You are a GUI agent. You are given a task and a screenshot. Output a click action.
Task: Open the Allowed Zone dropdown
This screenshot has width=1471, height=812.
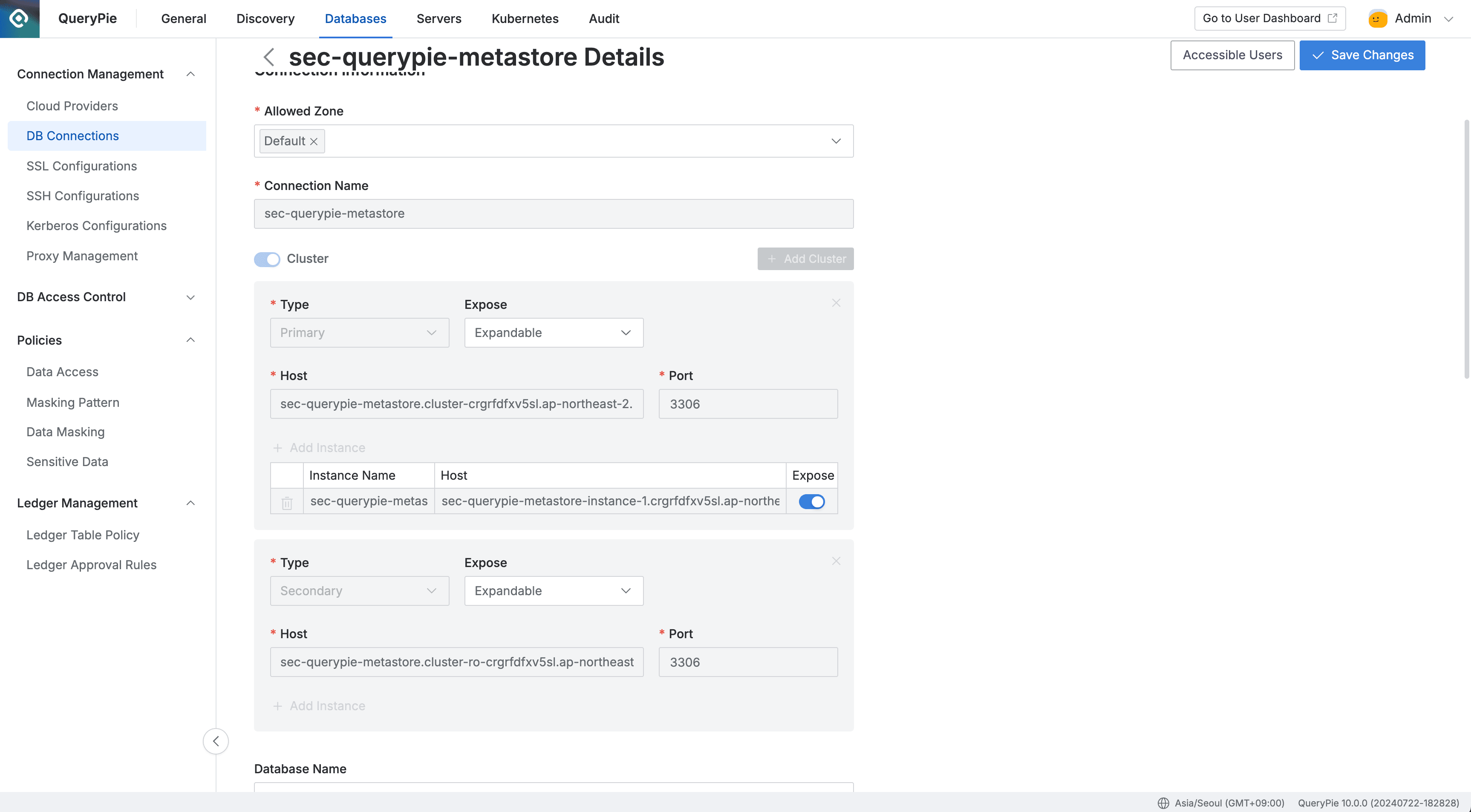pos(836,141)
